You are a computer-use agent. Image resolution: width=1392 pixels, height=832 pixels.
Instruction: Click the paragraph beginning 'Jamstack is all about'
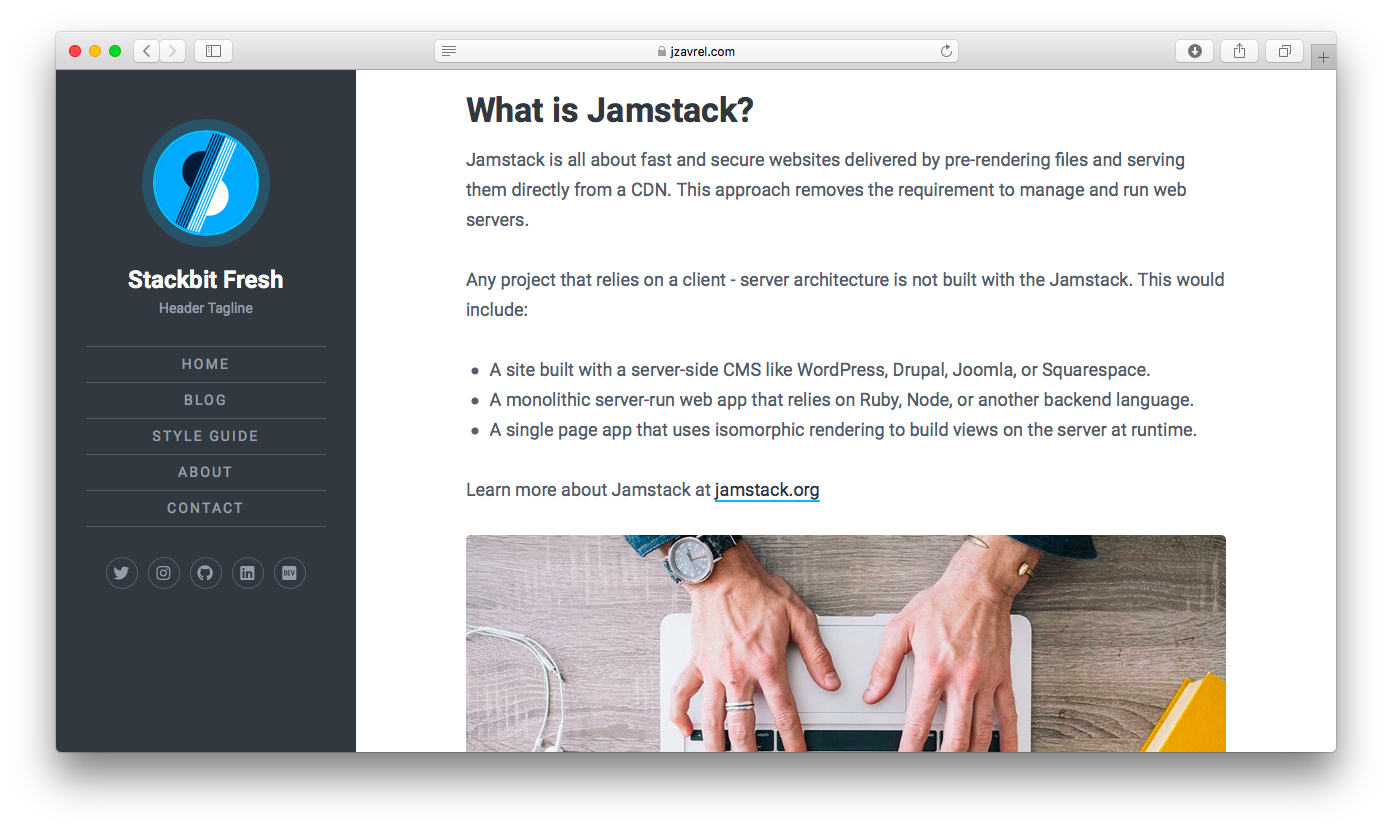pyautogui.click(x=826, y=189)
